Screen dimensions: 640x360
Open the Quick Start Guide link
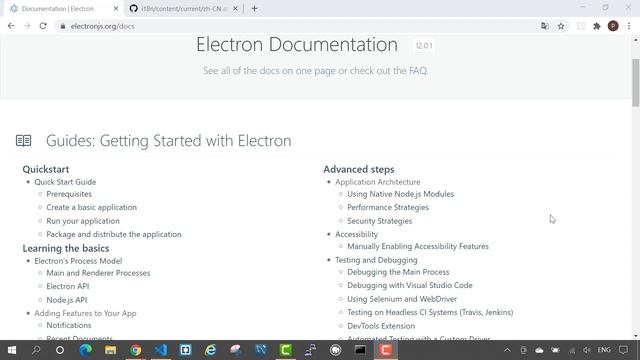coord(65,182)
